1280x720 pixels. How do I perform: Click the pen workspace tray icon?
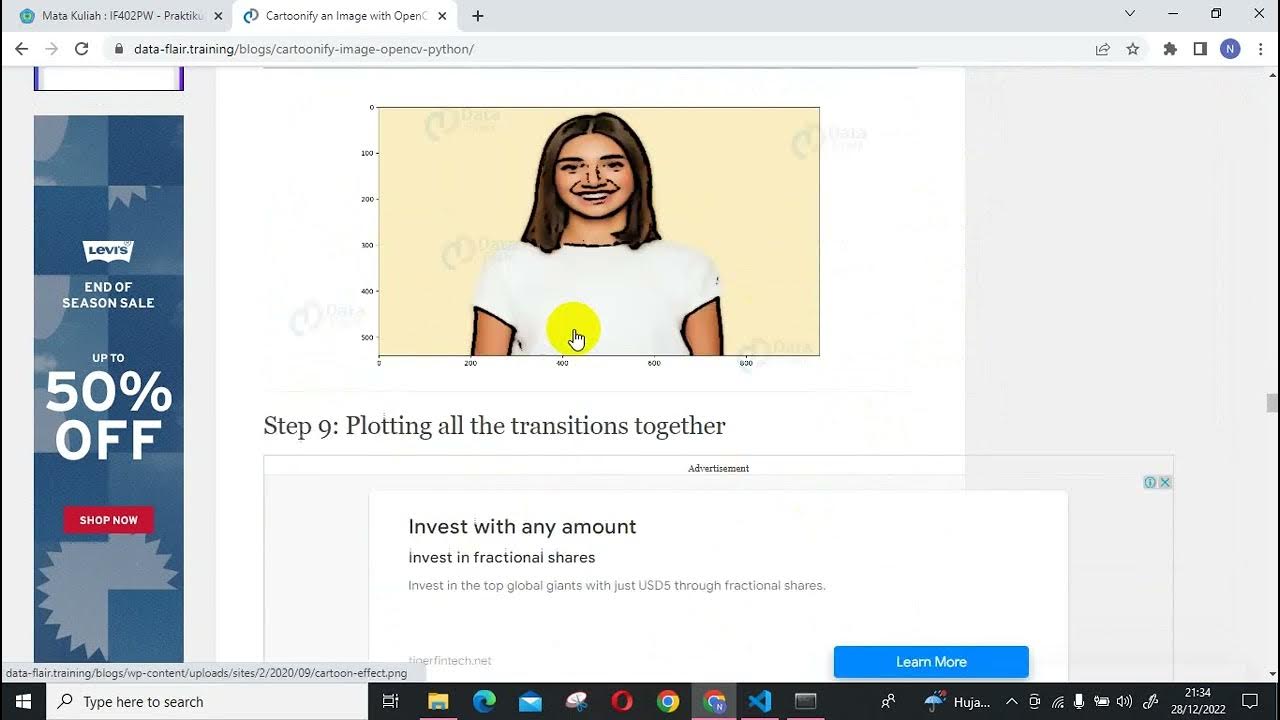[1151, 701]
